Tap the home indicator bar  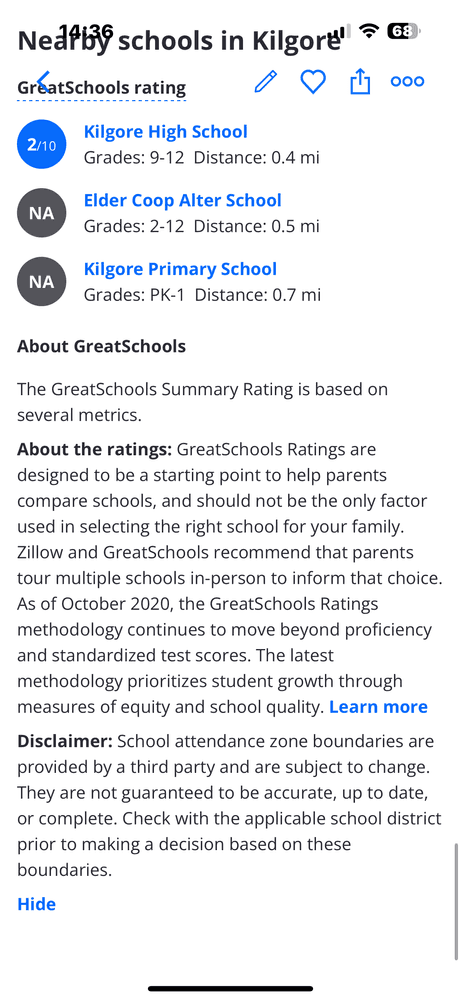(230, 989)
